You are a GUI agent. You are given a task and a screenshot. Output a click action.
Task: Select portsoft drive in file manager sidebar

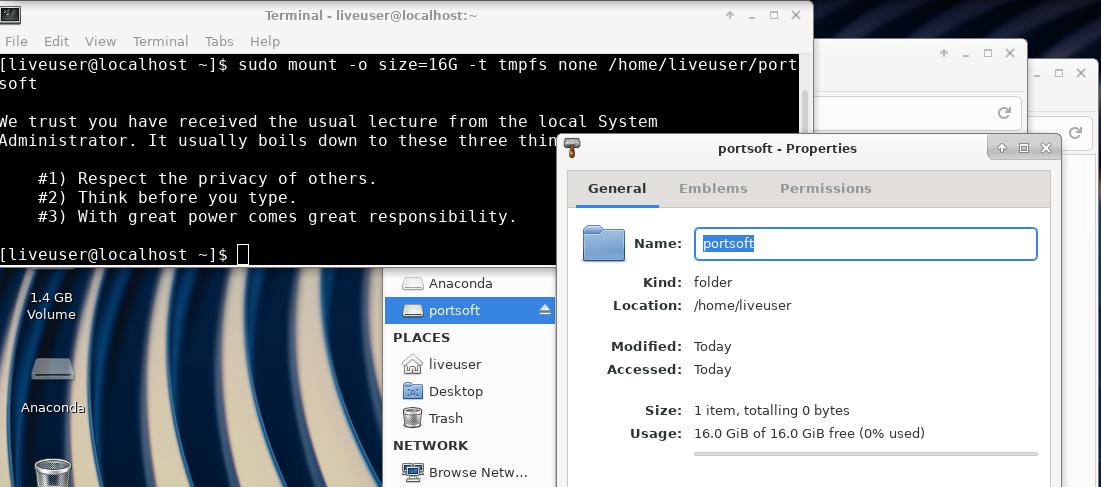470,310
